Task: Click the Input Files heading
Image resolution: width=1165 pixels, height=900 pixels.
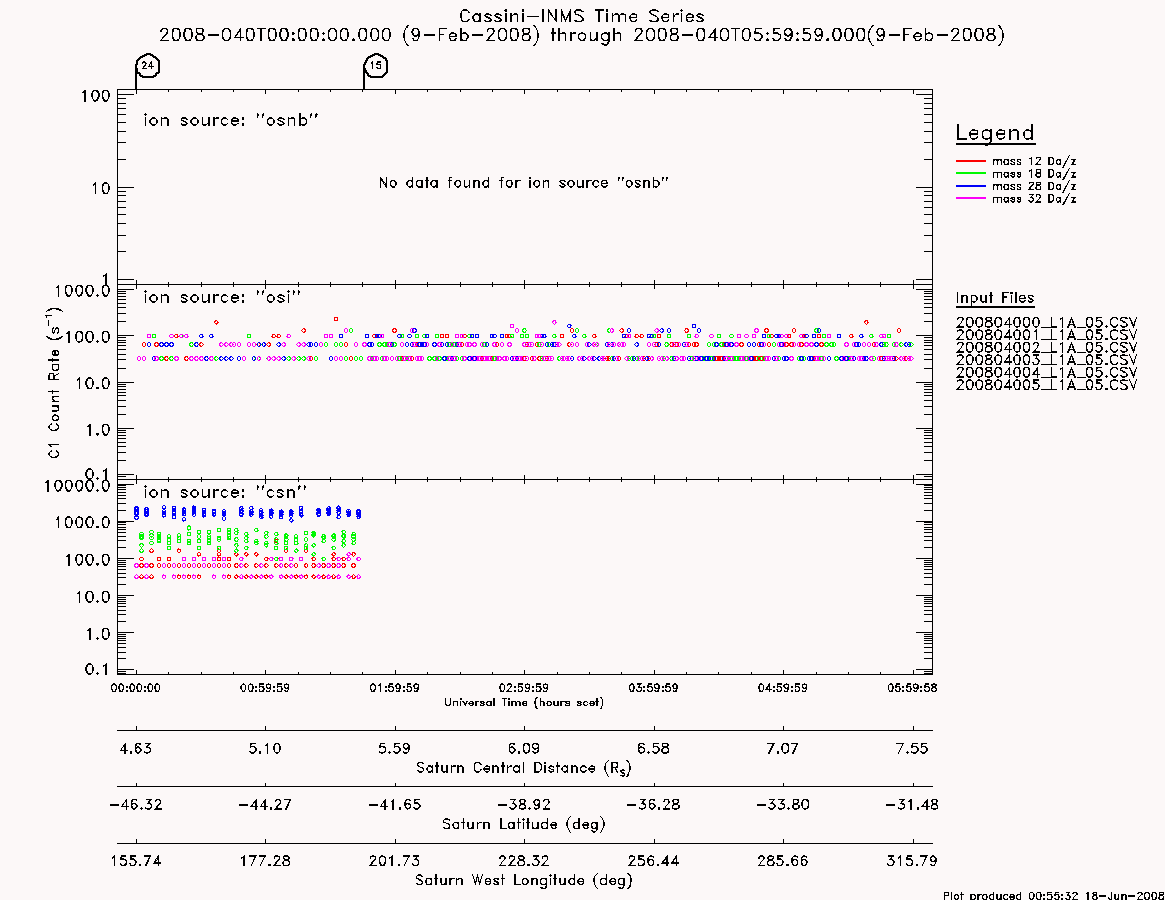Action: pos(995,298)
